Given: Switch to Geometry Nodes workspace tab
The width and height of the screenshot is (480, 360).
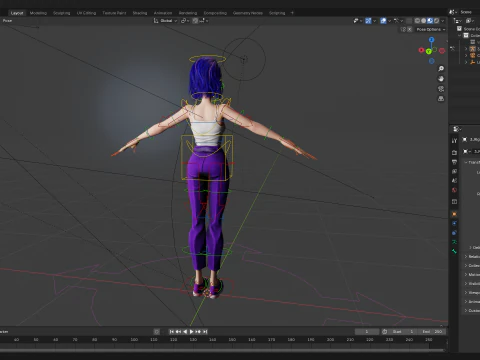Looking at the screenshot, I should [248, 13].
